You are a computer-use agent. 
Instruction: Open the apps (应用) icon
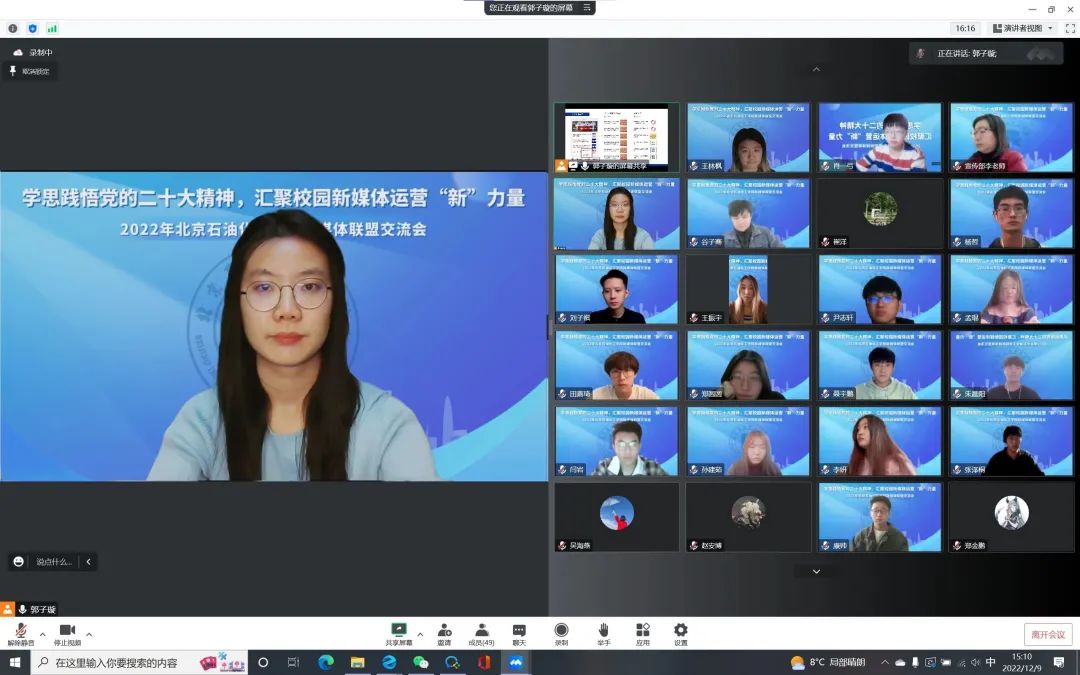click(x=642, y=630)
